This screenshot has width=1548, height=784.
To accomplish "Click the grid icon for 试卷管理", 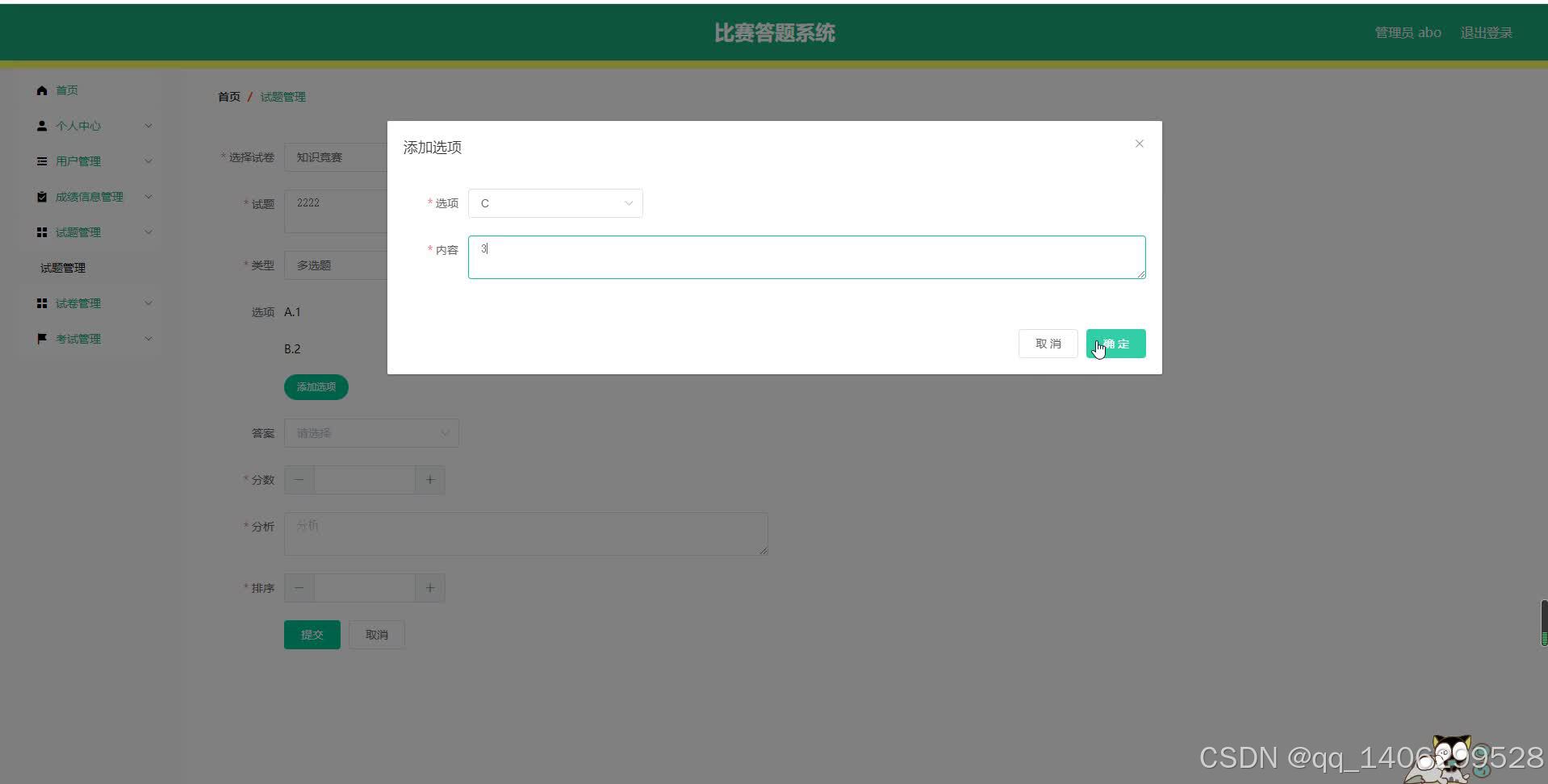I will [42, 302].
